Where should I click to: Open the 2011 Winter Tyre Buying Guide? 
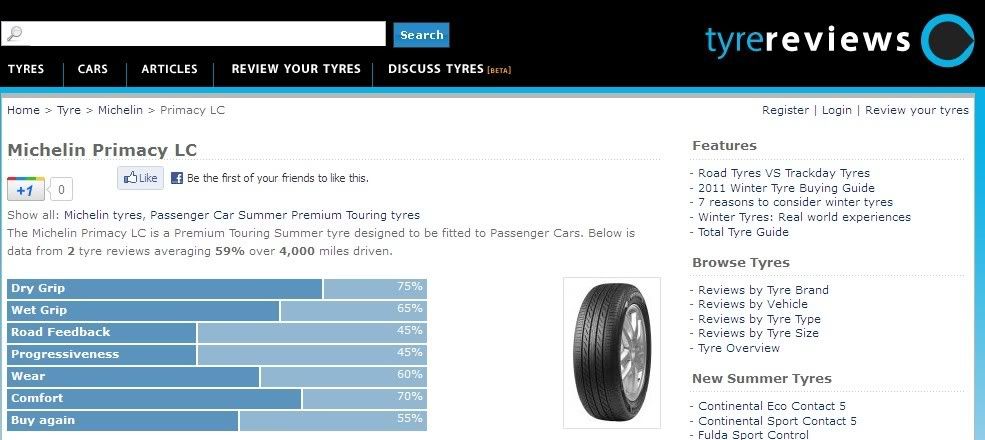786,188
